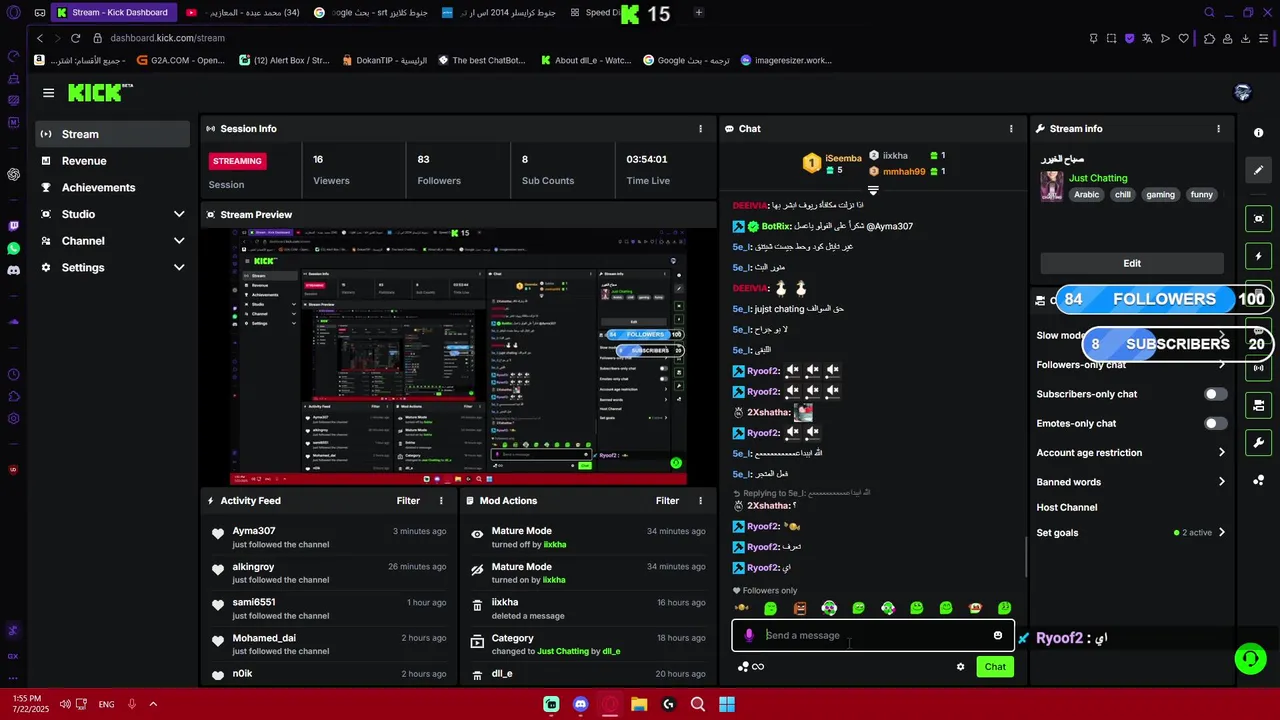Image resolution: width=1280 pixels, height=720 pixels.
Task: Expand the Channel sidebar section
Action: point(179,241)
